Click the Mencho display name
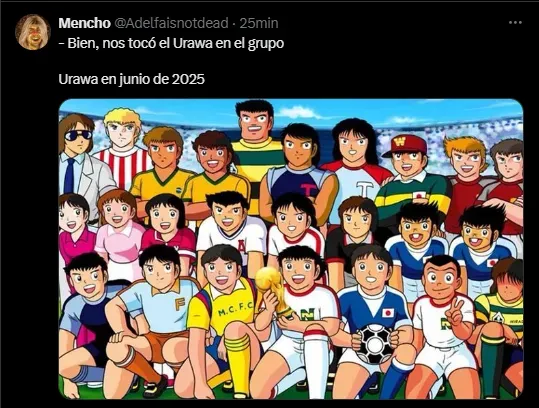Screen dimensions: 539x408 [84, 23]
